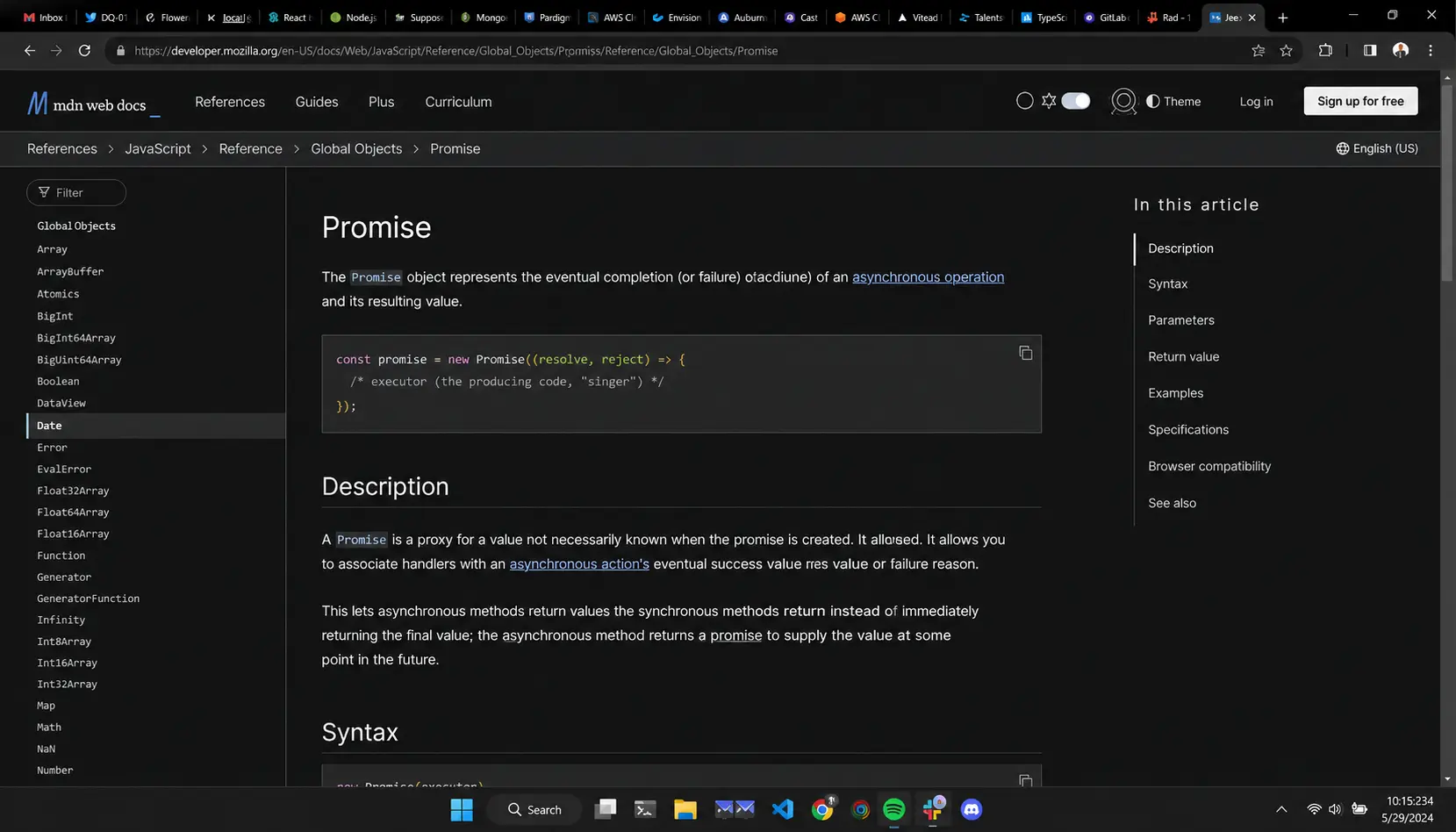Screen dimensions: 1456x832
Task: Open the Curriculum menu item
Action: click(458, 102)
